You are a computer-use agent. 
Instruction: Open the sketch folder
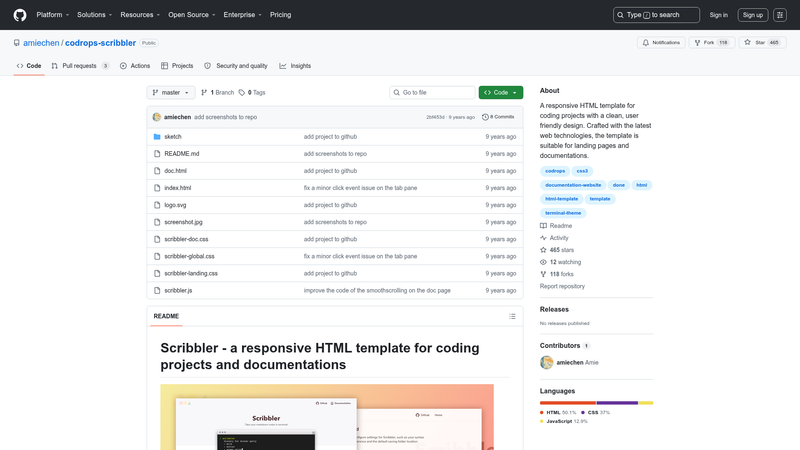[172, 137]
